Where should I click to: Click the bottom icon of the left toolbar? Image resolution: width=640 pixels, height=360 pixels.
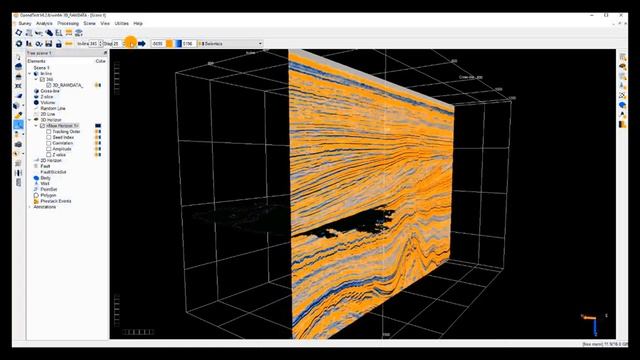click(x=18, y=182)
